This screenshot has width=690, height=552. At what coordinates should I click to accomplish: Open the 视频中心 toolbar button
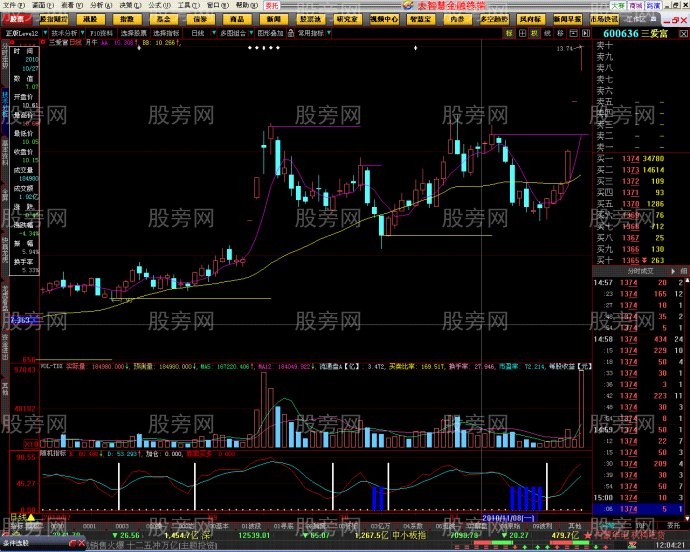384,19
